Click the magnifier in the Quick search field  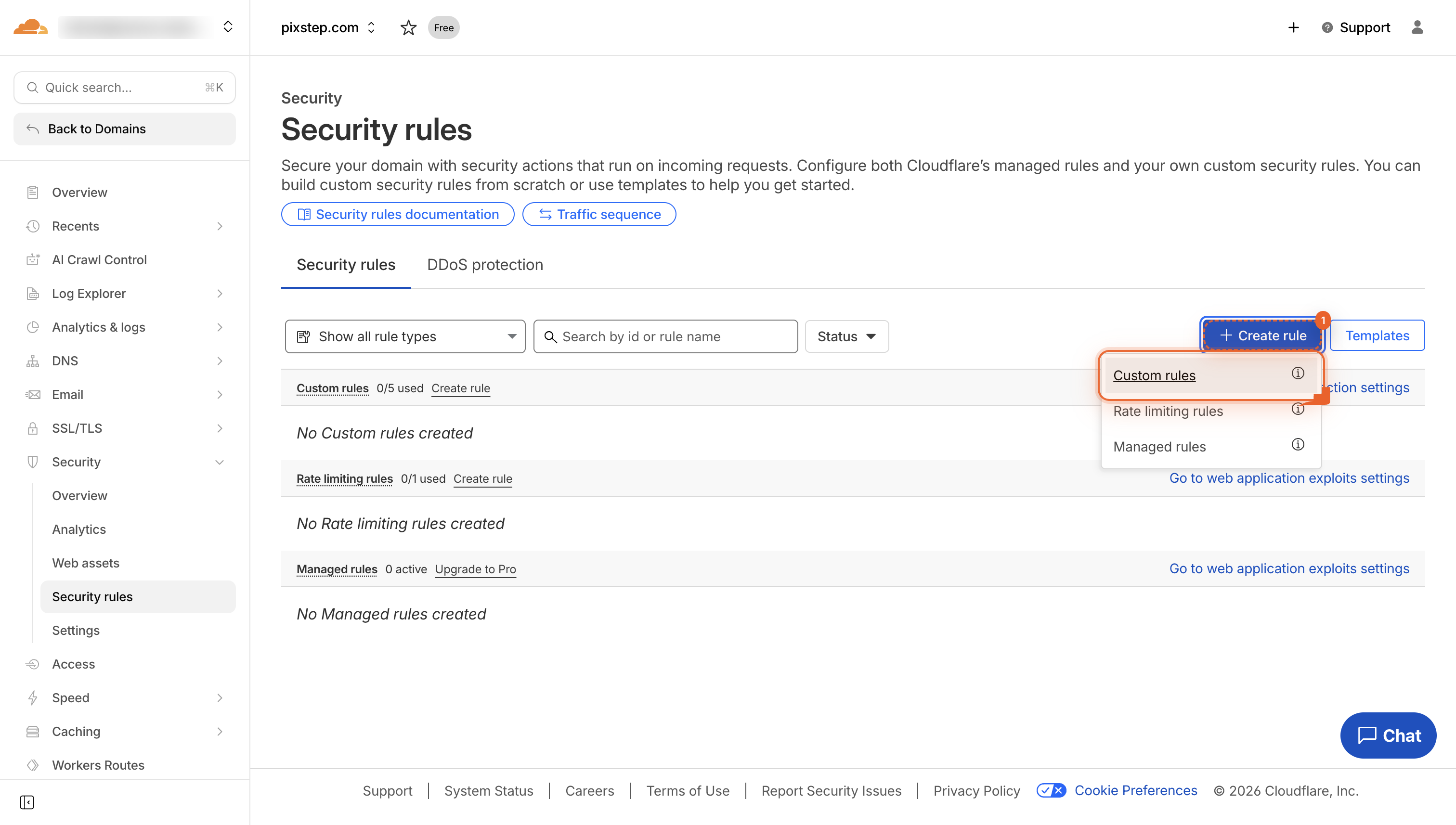coord(32,87)
